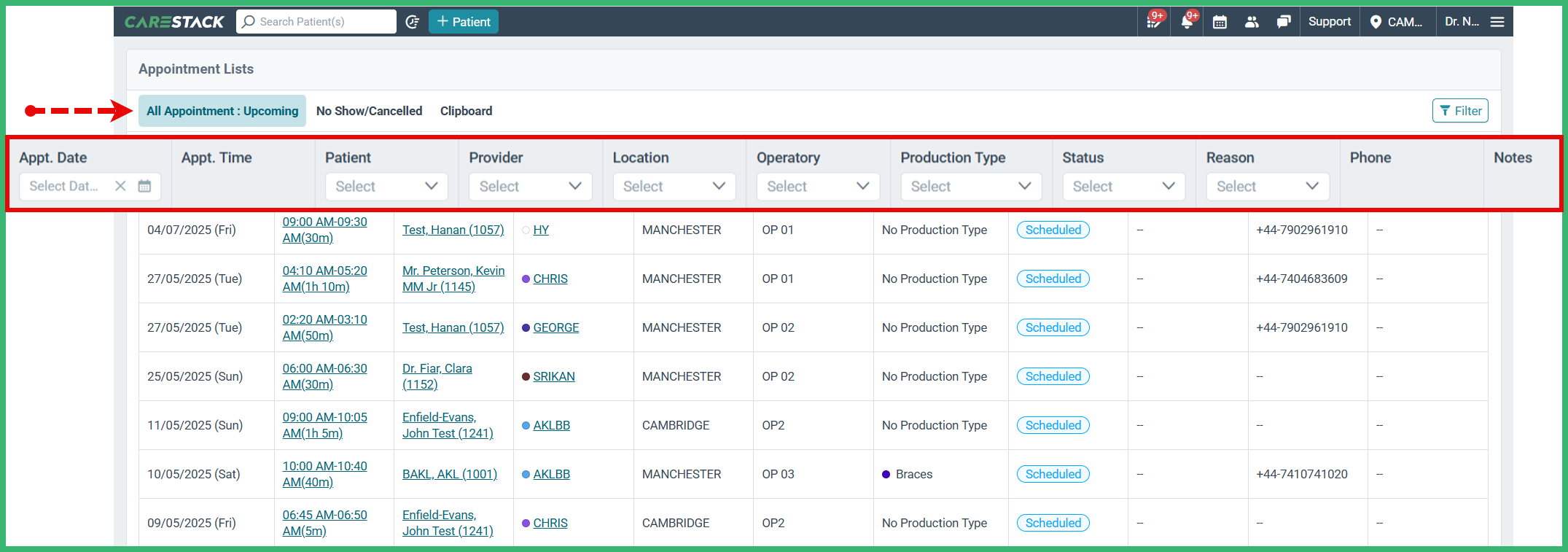Open the Support menu
1568x552 pixels.
pyautogui.click(x=1330, y=22)
